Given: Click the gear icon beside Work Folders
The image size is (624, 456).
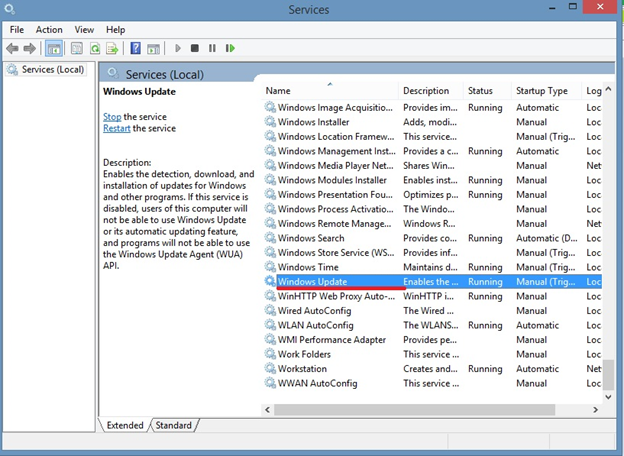Looking at the screenshot, I should point(270,354).
